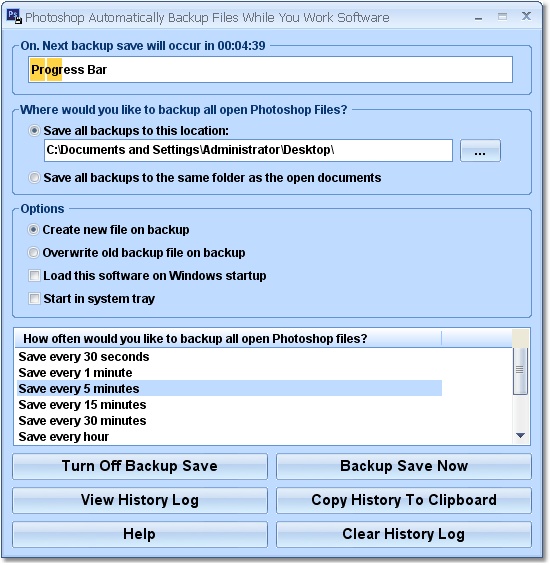This screenshot has height=565, width=550.
Task: Click the interval list scrollbar thumb
Action: tap(520, 370)
